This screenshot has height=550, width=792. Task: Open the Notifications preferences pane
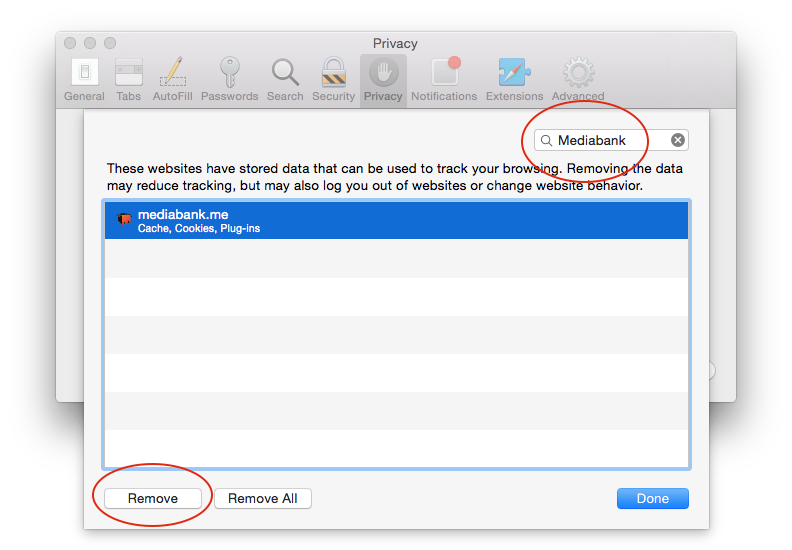click(444, 80)
